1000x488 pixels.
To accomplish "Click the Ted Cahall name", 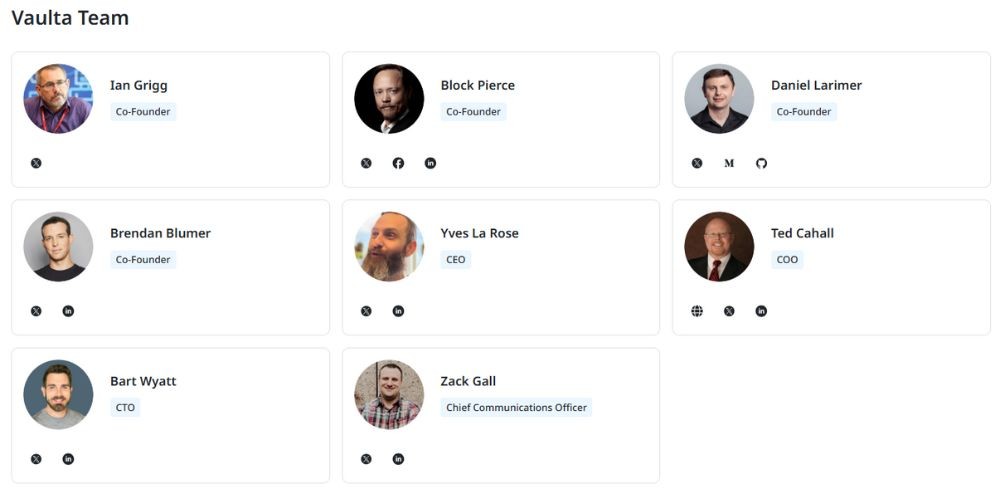I will [x=802, y=233].
